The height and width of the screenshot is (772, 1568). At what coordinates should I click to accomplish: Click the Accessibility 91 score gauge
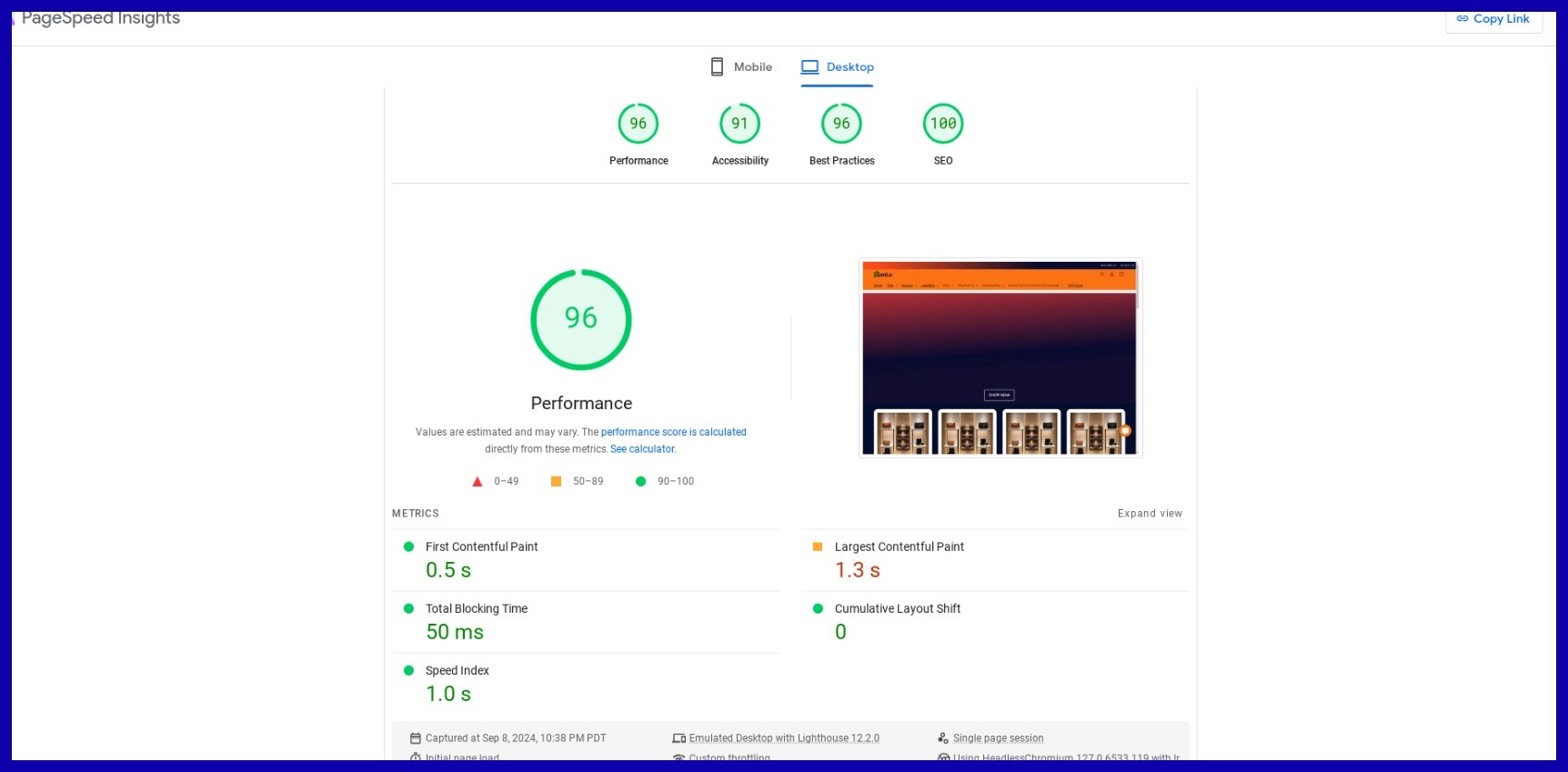tap(739, 124)
